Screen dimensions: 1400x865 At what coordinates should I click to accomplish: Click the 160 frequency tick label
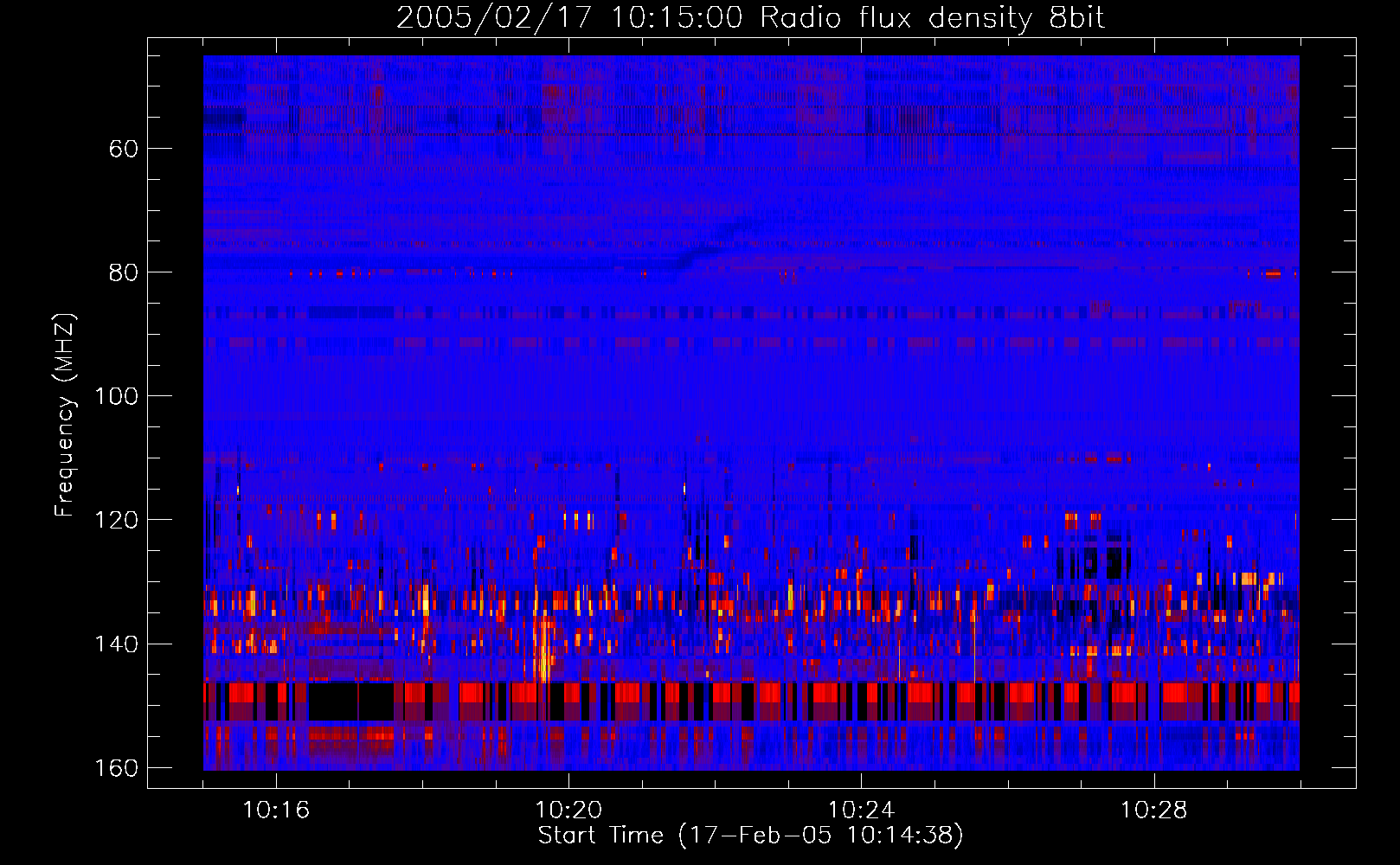[x=117, y=768]
